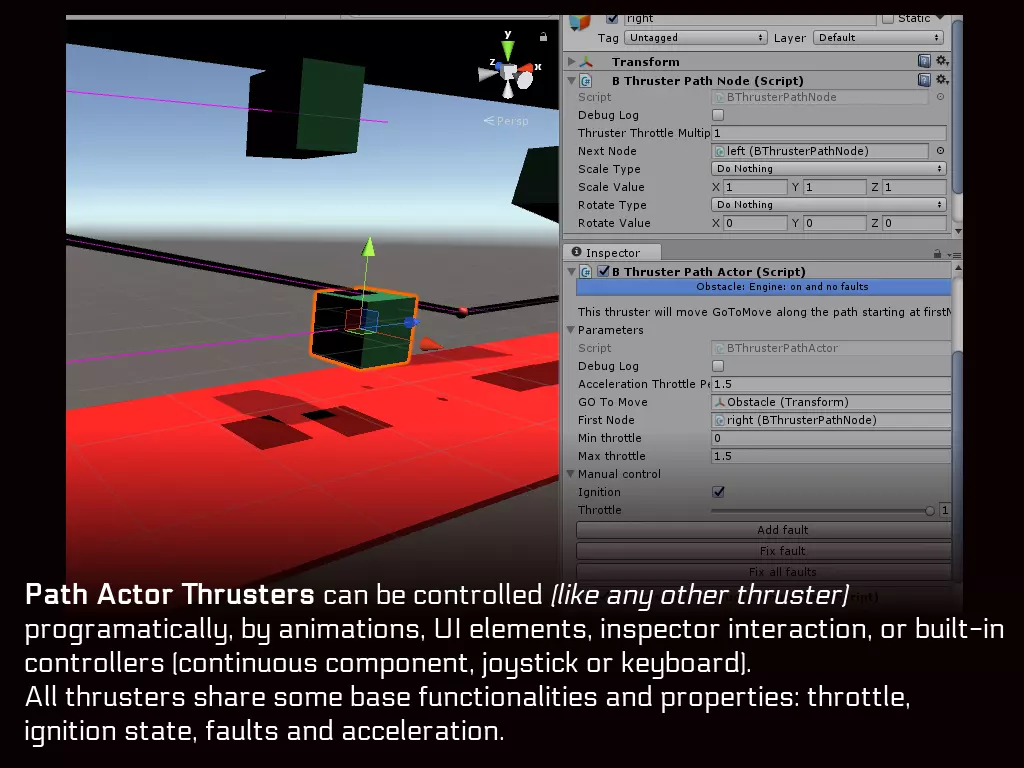Click the red X move handle cone
This screenshot has height=768, width=1024.
430,344
